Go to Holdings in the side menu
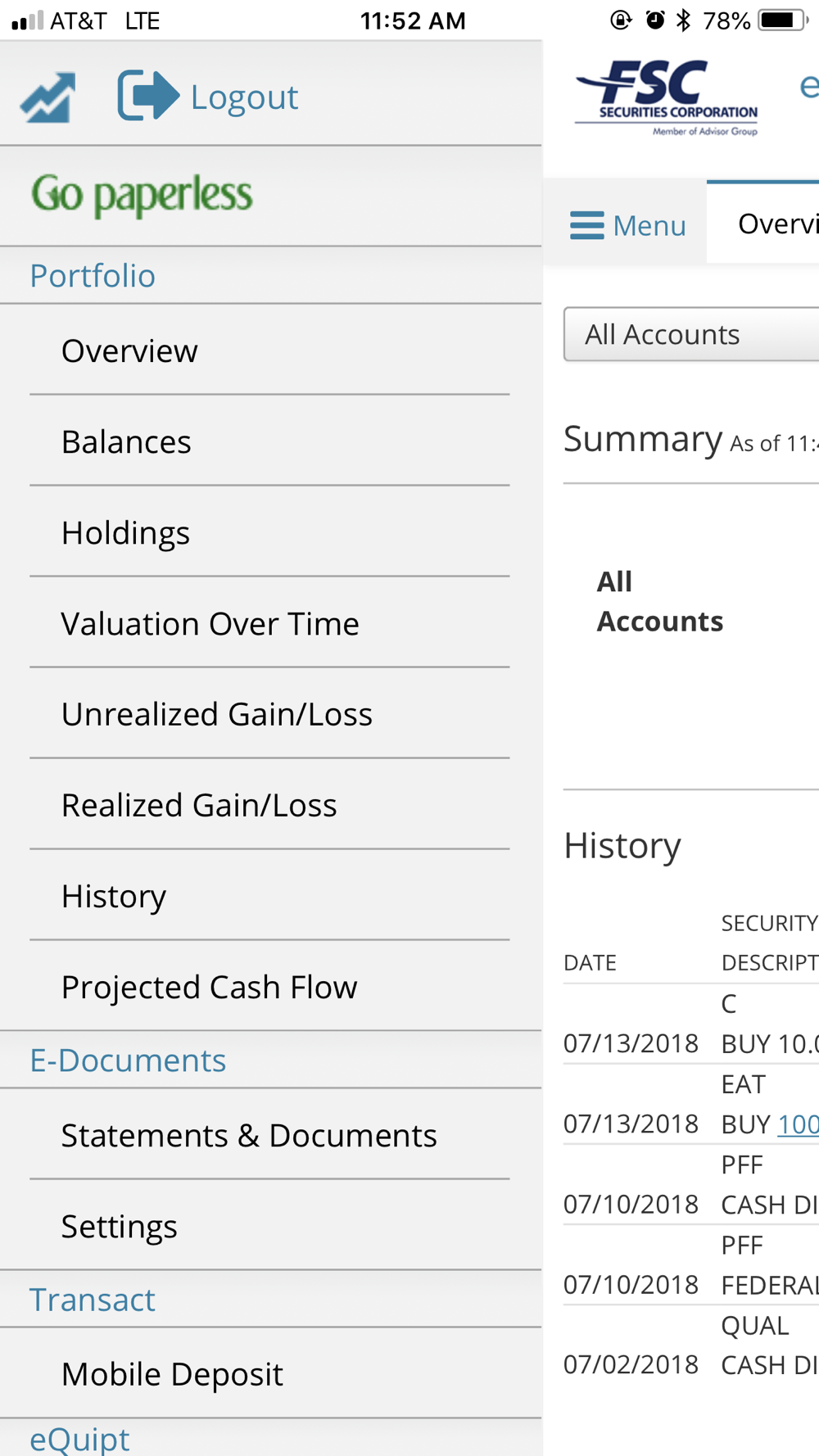Screen dimensions: 819x1456 [125, 533]
